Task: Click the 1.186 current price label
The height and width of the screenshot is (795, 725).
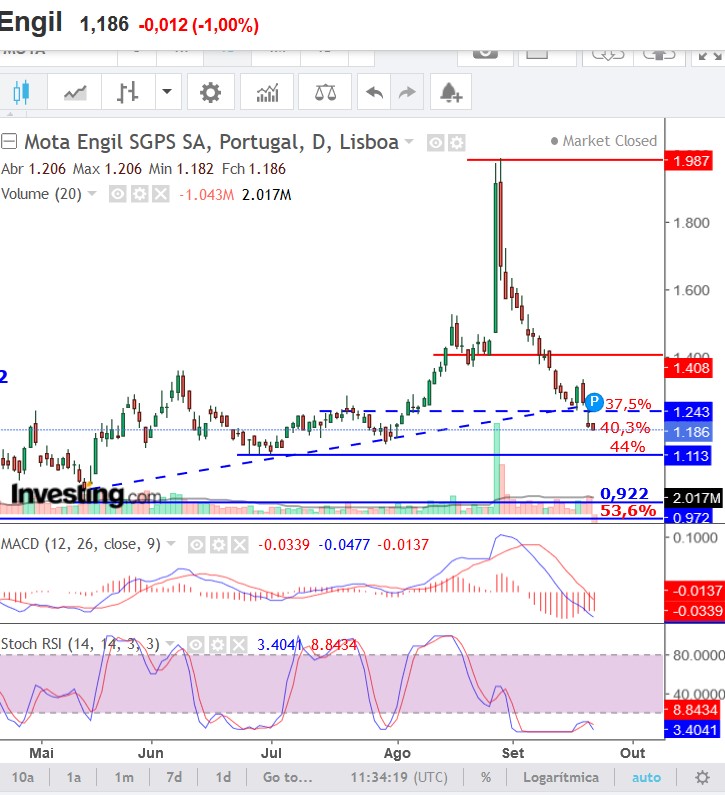Action: [x=688, y=432]
